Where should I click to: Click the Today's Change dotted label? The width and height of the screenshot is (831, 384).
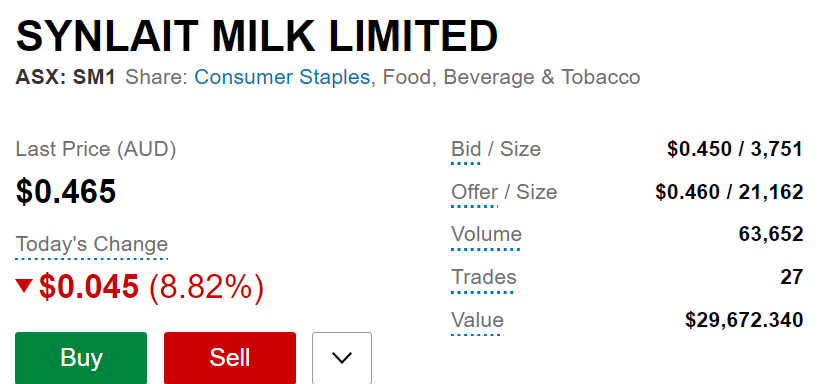click(x=92, y=245)
